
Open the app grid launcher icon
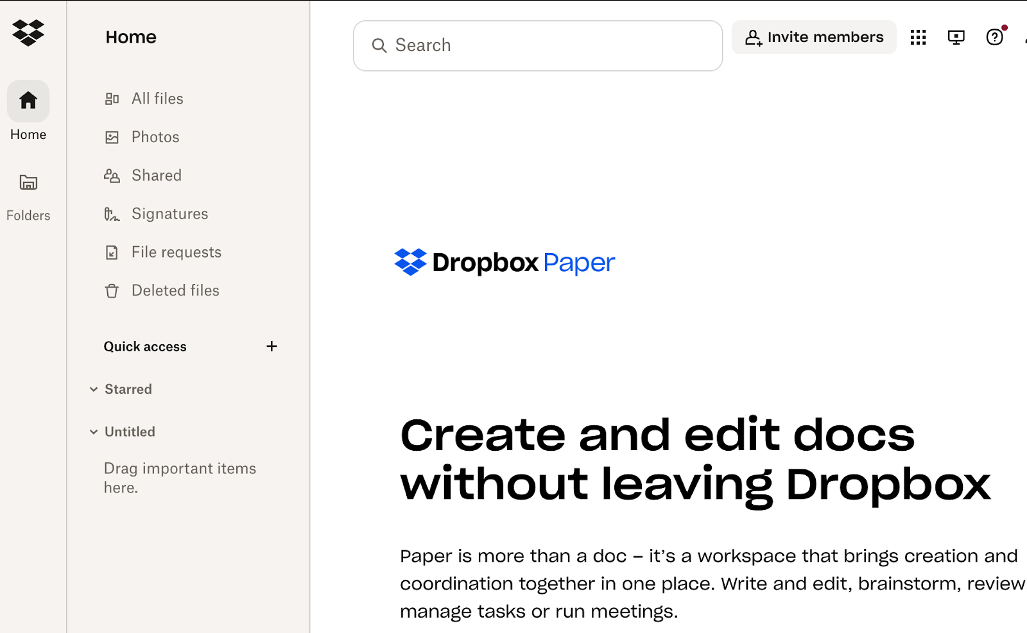pyautogui.click(x=918, y=37)
